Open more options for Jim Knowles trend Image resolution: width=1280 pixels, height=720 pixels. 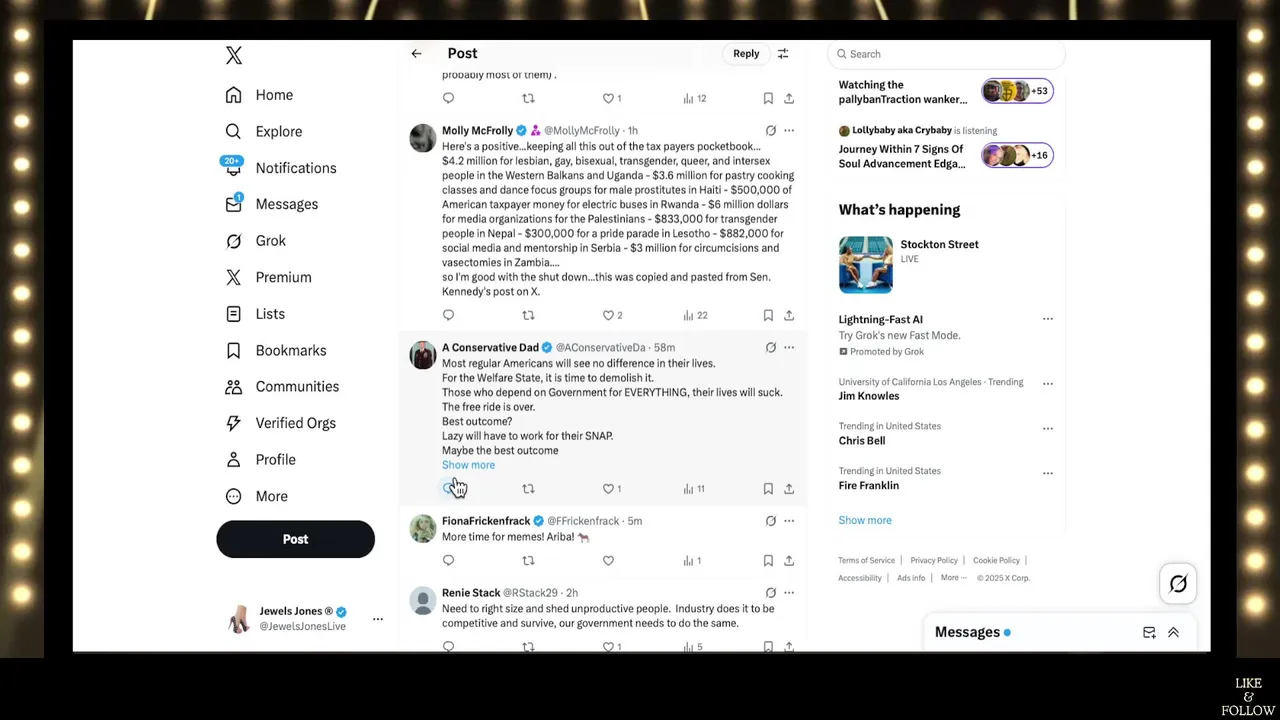1048,383
